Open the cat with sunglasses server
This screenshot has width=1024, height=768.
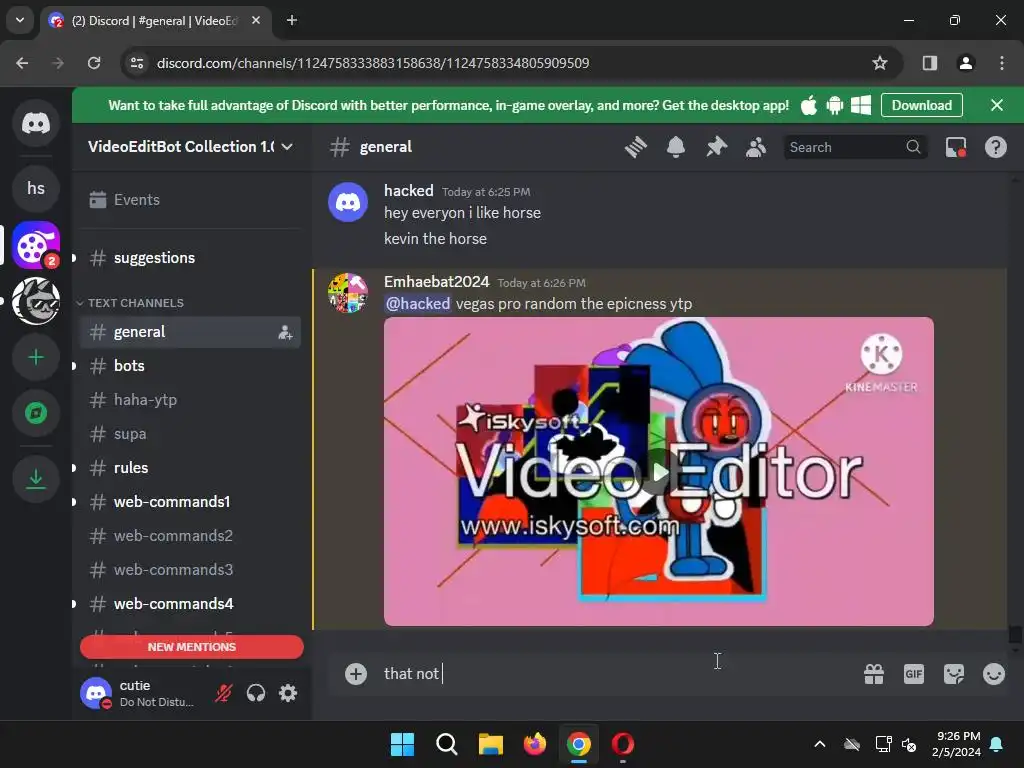[x=36, y=301]
